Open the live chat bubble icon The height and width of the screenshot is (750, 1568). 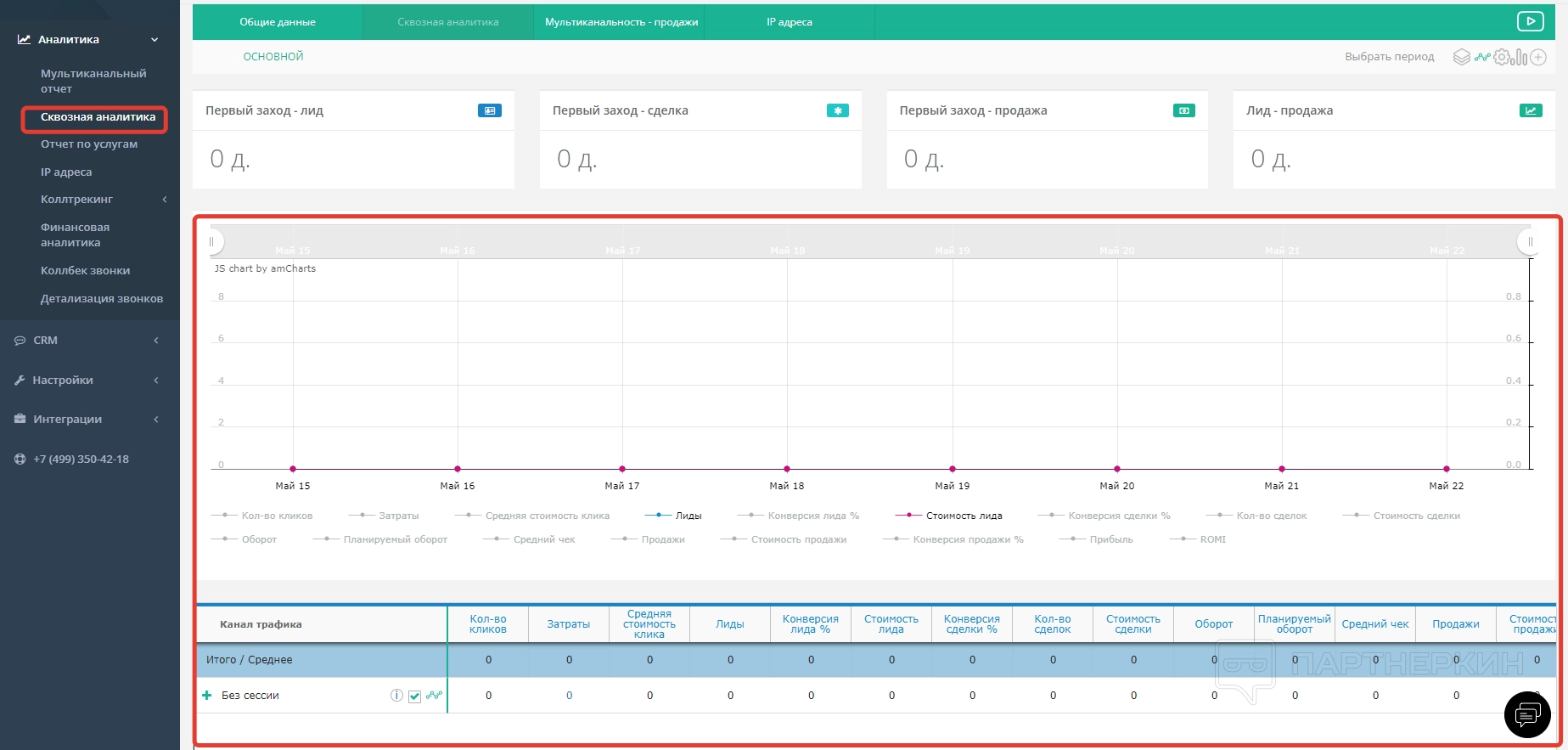(x=1527, y=714)
